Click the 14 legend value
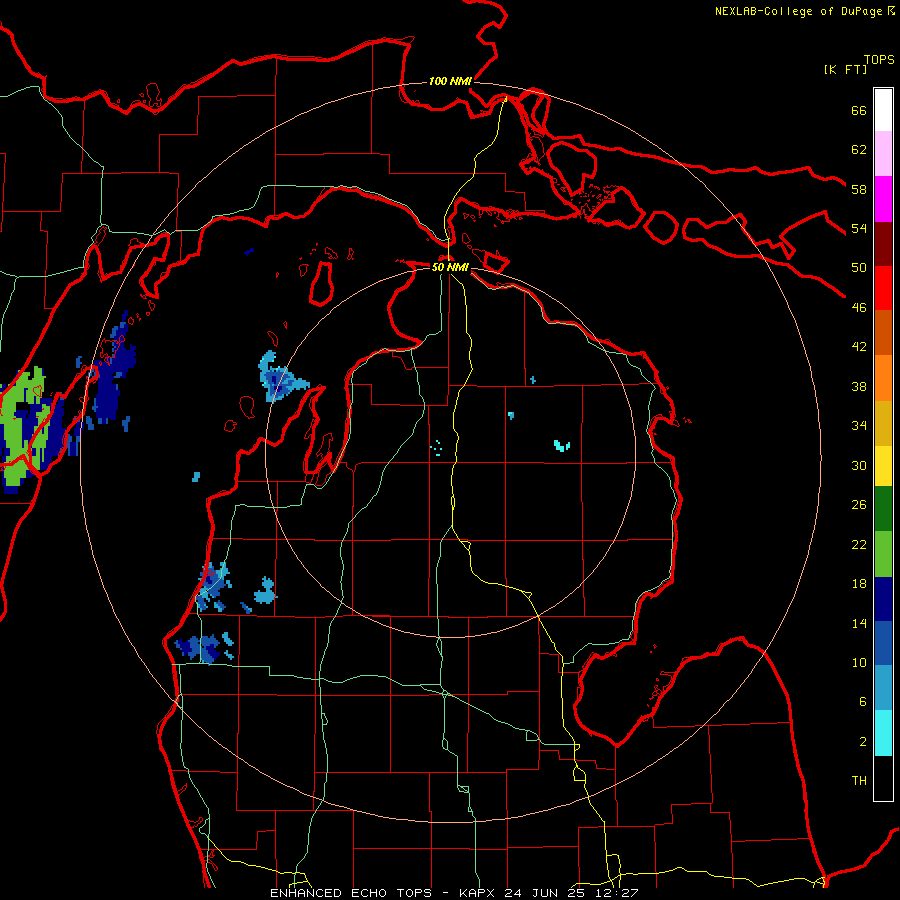This screenshot has width=900, height=900. tap(859, 623)
